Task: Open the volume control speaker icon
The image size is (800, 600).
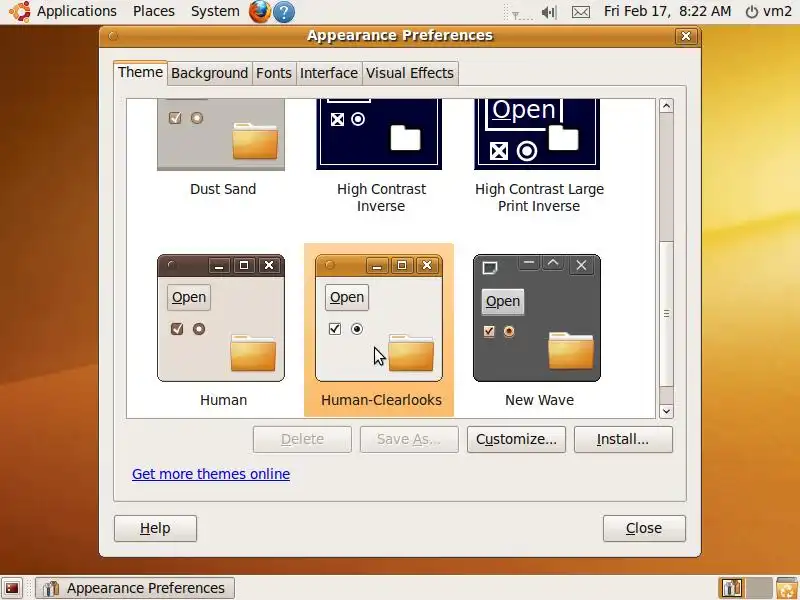Action: coord(549,12)
